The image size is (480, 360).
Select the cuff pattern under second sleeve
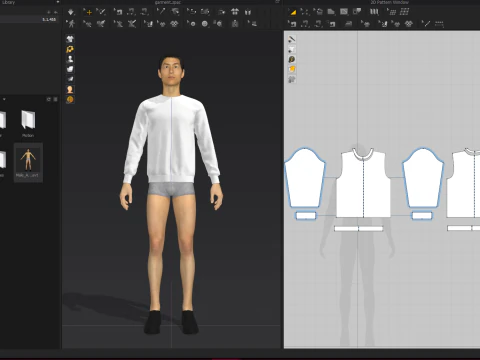pos(422,216)
